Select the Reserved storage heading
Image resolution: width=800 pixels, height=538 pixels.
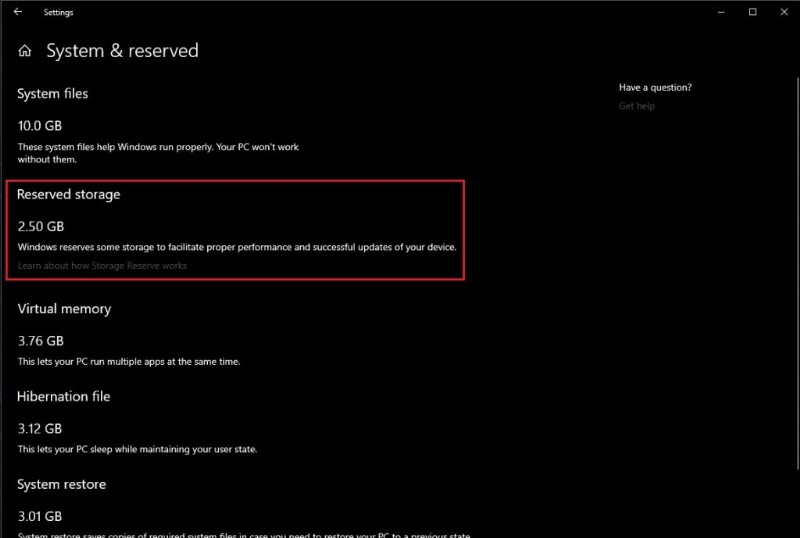click(x=68, y=195)
